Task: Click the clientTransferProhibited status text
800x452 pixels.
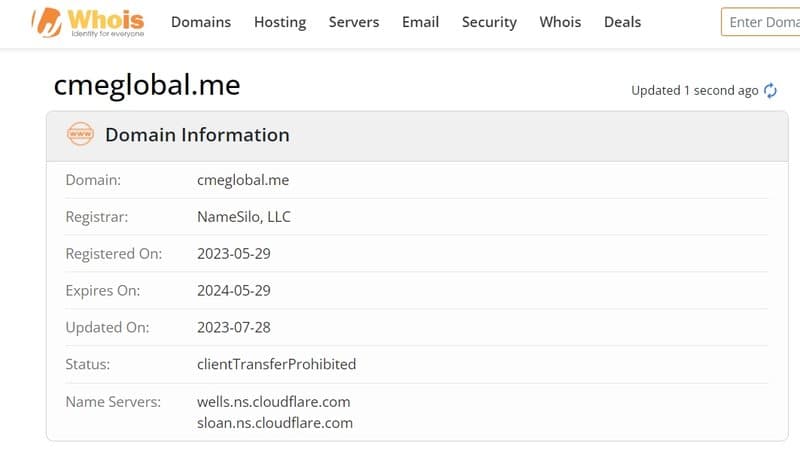Action: tap(277, 364)
